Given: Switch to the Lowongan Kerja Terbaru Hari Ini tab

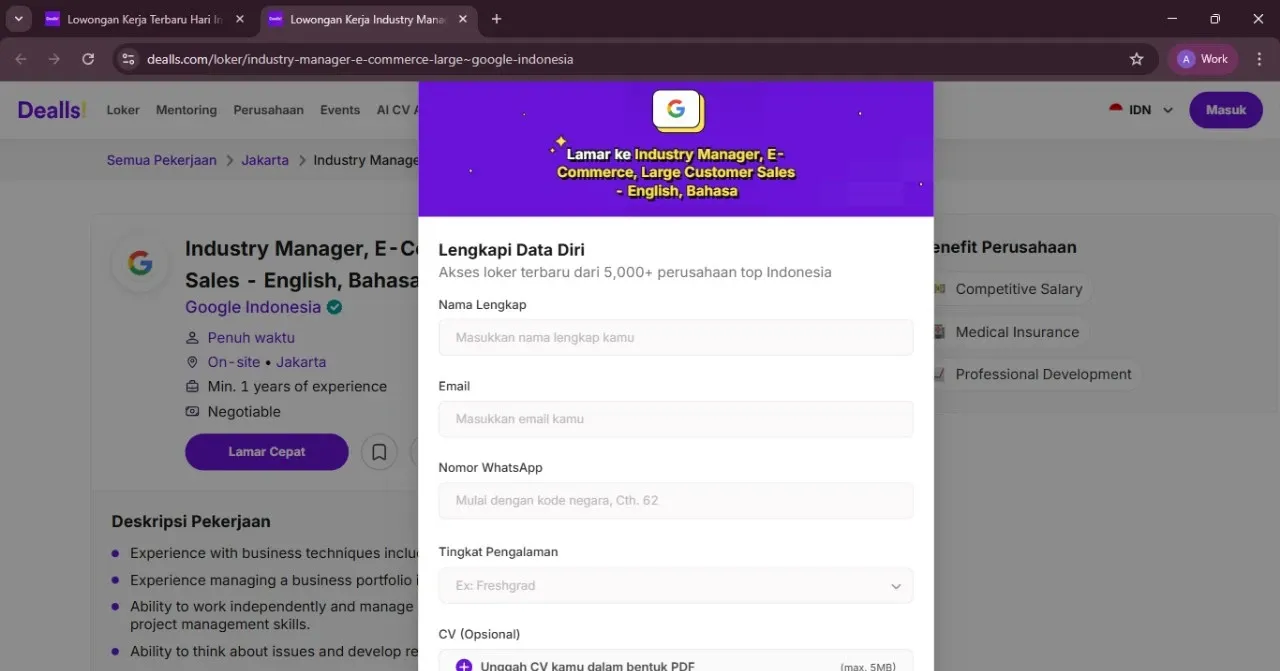Looking at the screenshot, I should pyautogui.click(x=144, y=19).
